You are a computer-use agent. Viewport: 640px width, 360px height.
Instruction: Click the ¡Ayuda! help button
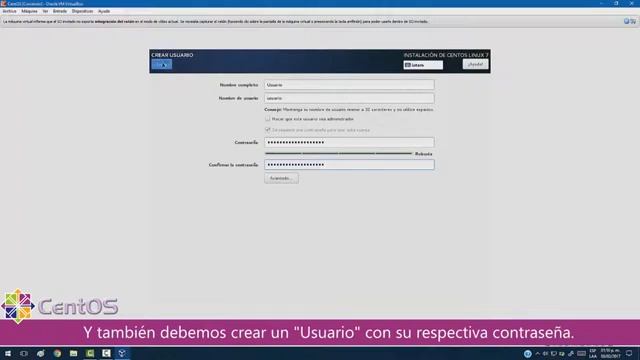(476, 64)
